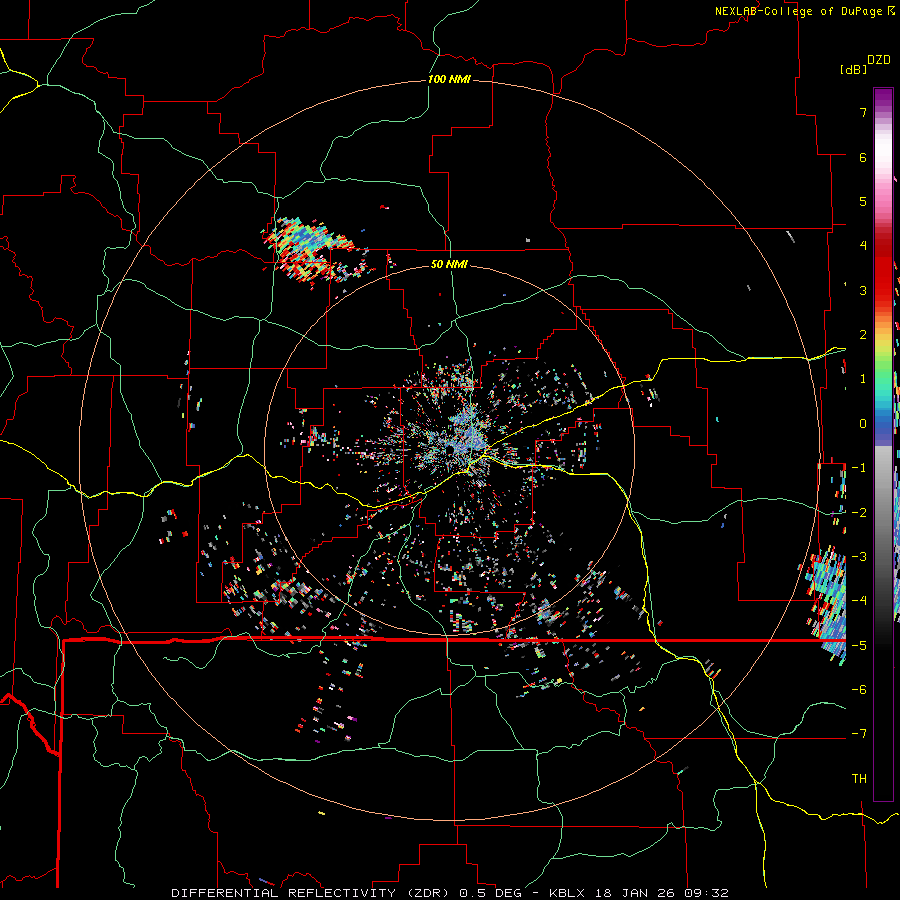Click the 1 value on the scale

point(863,379)
